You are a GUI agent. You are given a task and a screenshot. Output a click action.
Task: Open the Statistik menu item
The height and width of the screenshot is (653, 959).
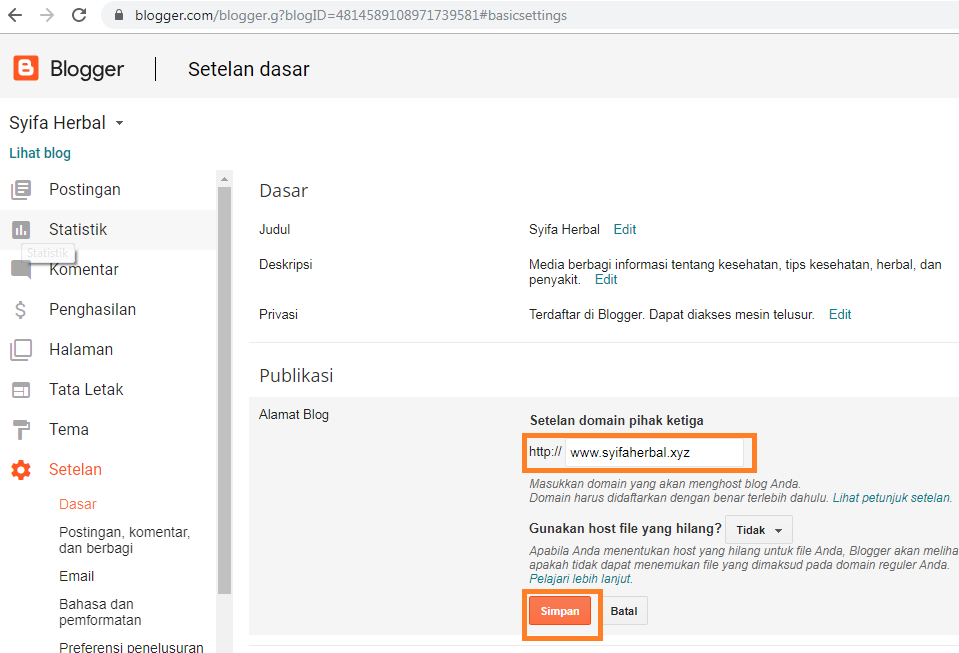pos(78,229)
